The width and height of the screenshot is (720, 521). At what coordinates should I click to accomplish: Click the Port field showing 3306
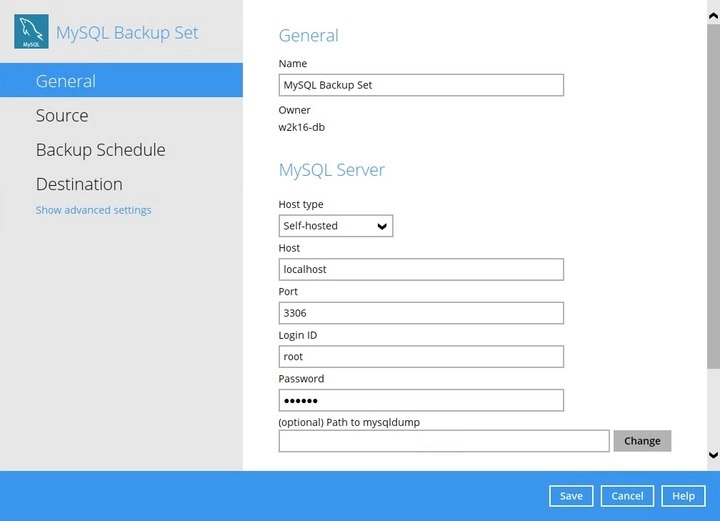coord(420,313)
